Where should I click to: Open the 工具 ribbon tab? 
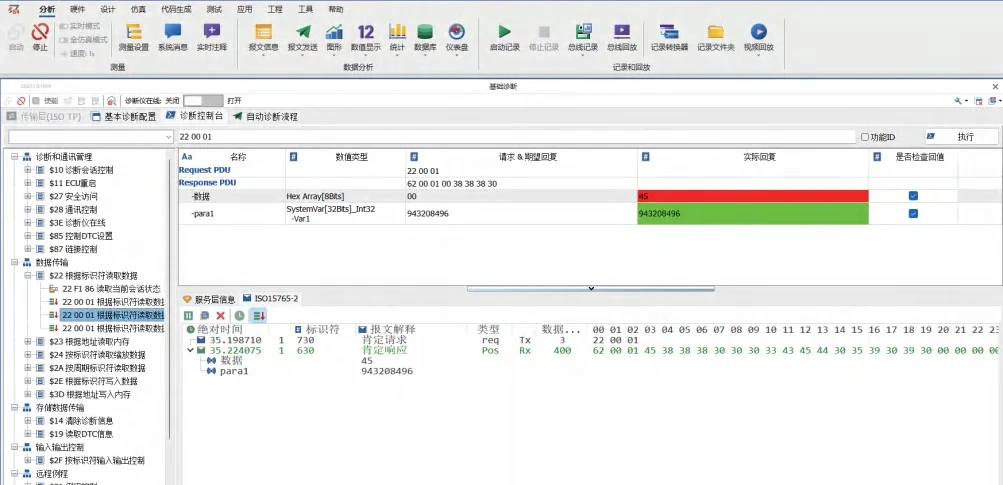coord(305,10)
